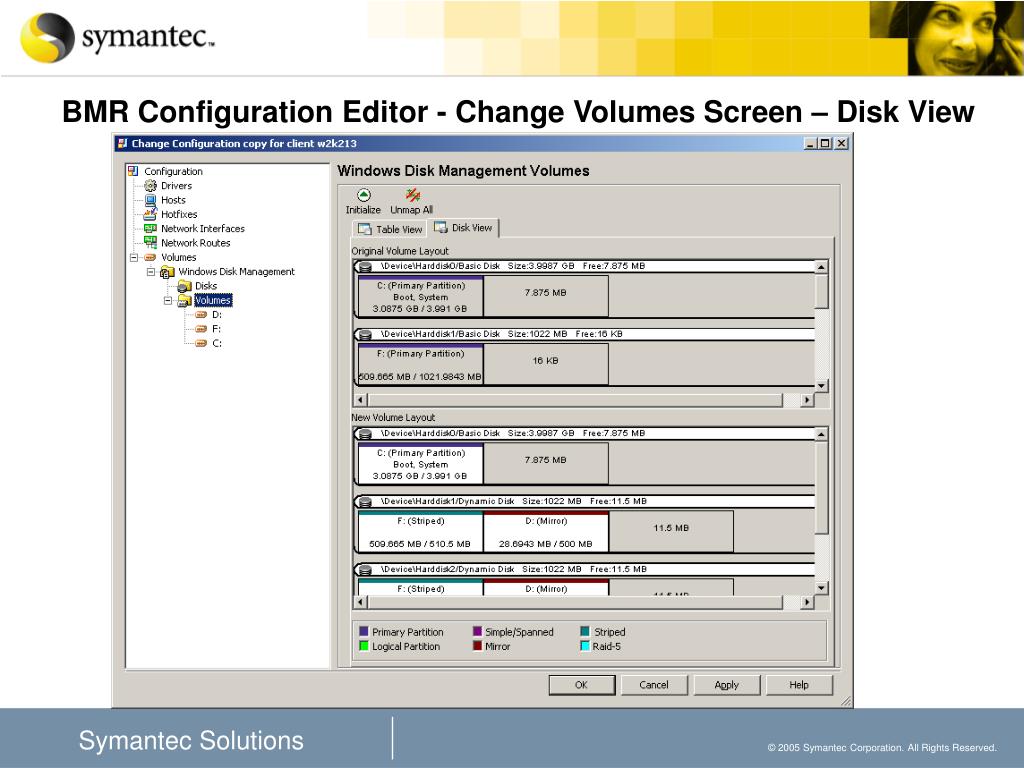Click the Initialize toolbar icon
Image resolution: width=1024 pixels, height=768 pixels.
coord(364,195)
